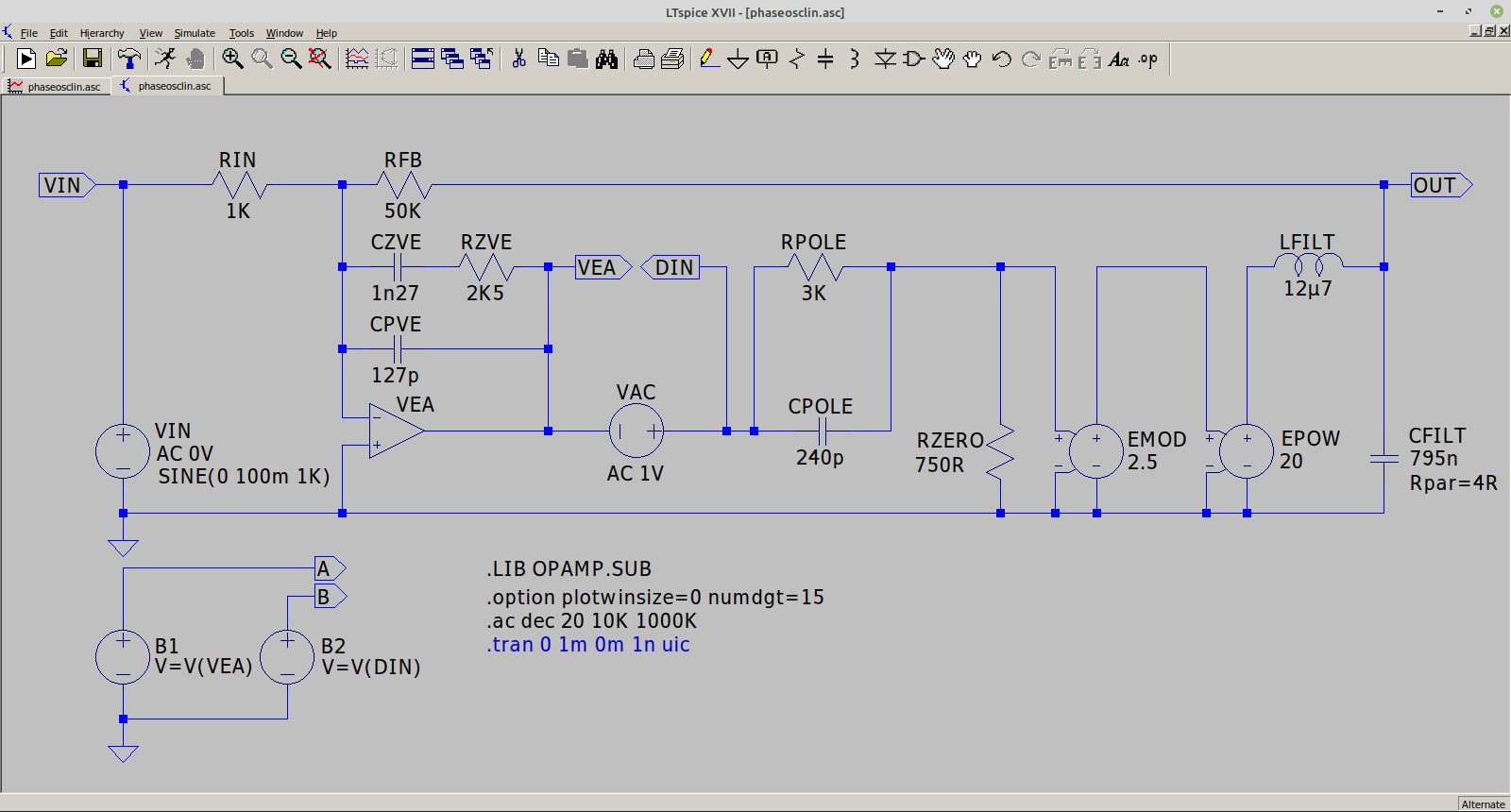Click the '.option plotwinsize=0 numdgt=15' text
Viewport: 1511px width, 812px height.
(x=655, y=598)
